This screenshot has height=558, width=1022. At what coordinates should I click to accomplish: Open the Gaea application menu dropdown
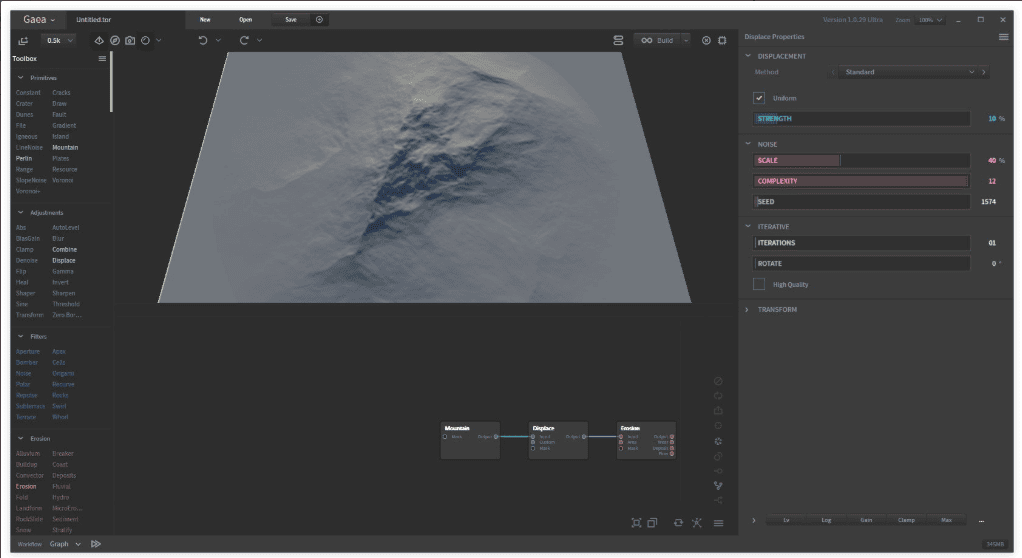pyautogui.click(x=39, y=20)
